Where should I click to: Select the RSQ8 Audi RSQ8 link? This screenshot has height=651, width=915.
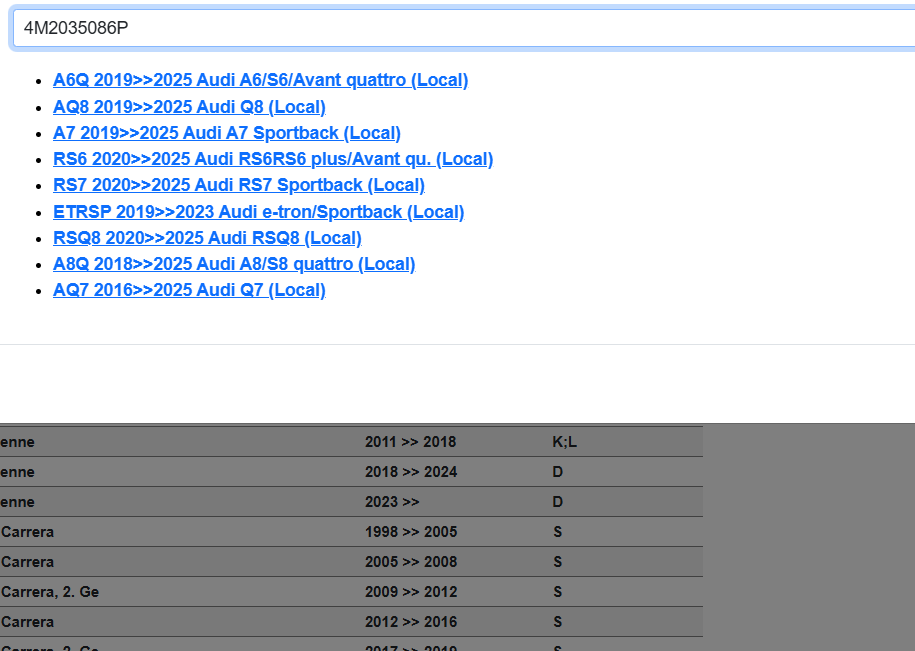(207, 238)
